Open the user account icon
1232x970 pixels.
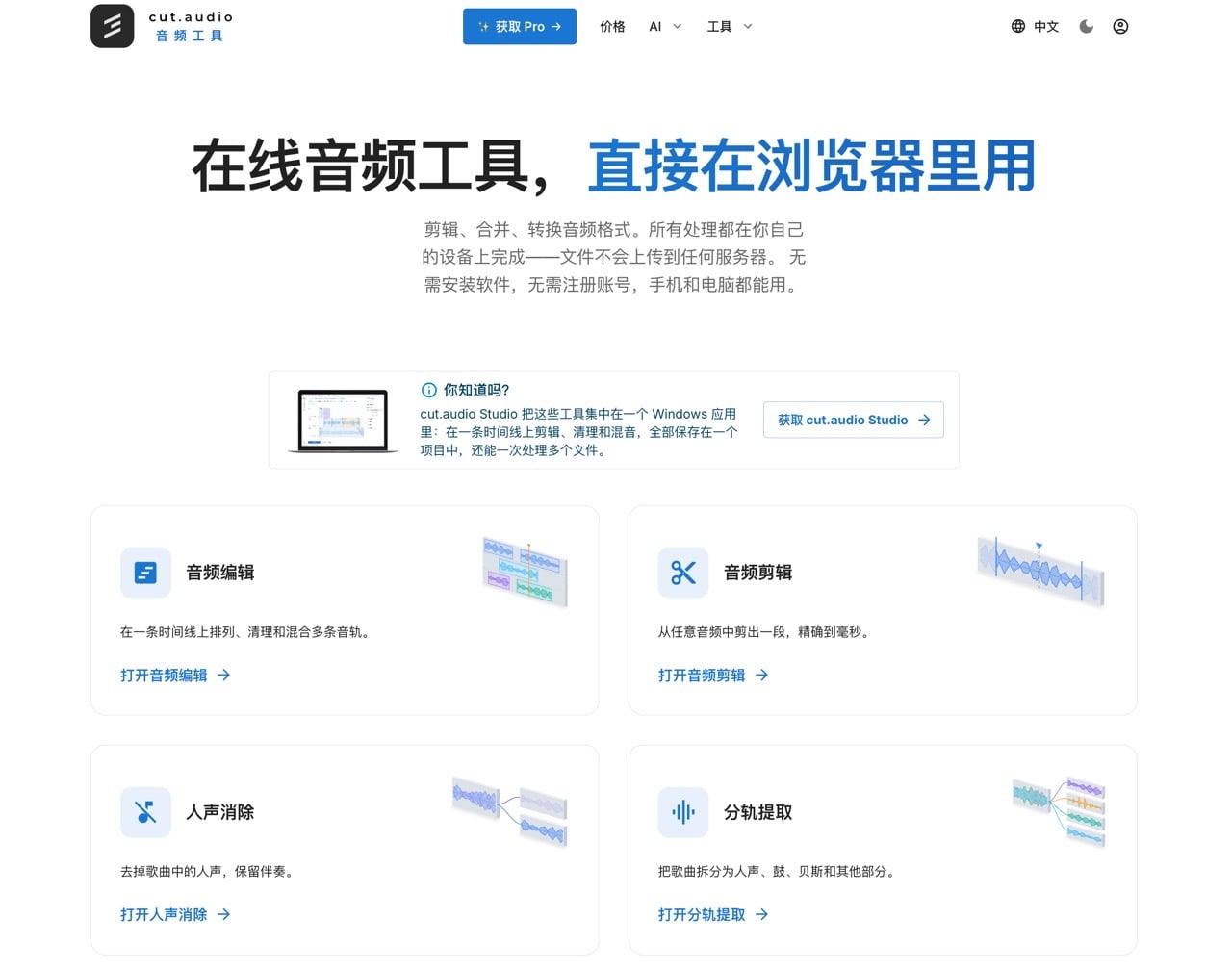point(1120,26)
